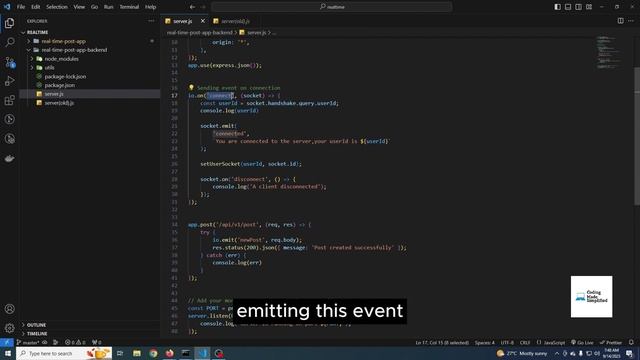Image resolution: width=640 pixels, height=360 pixels.
Task: Open the Explorer view in activity bar
Action: pyautogui.click(x=9, y=23)
